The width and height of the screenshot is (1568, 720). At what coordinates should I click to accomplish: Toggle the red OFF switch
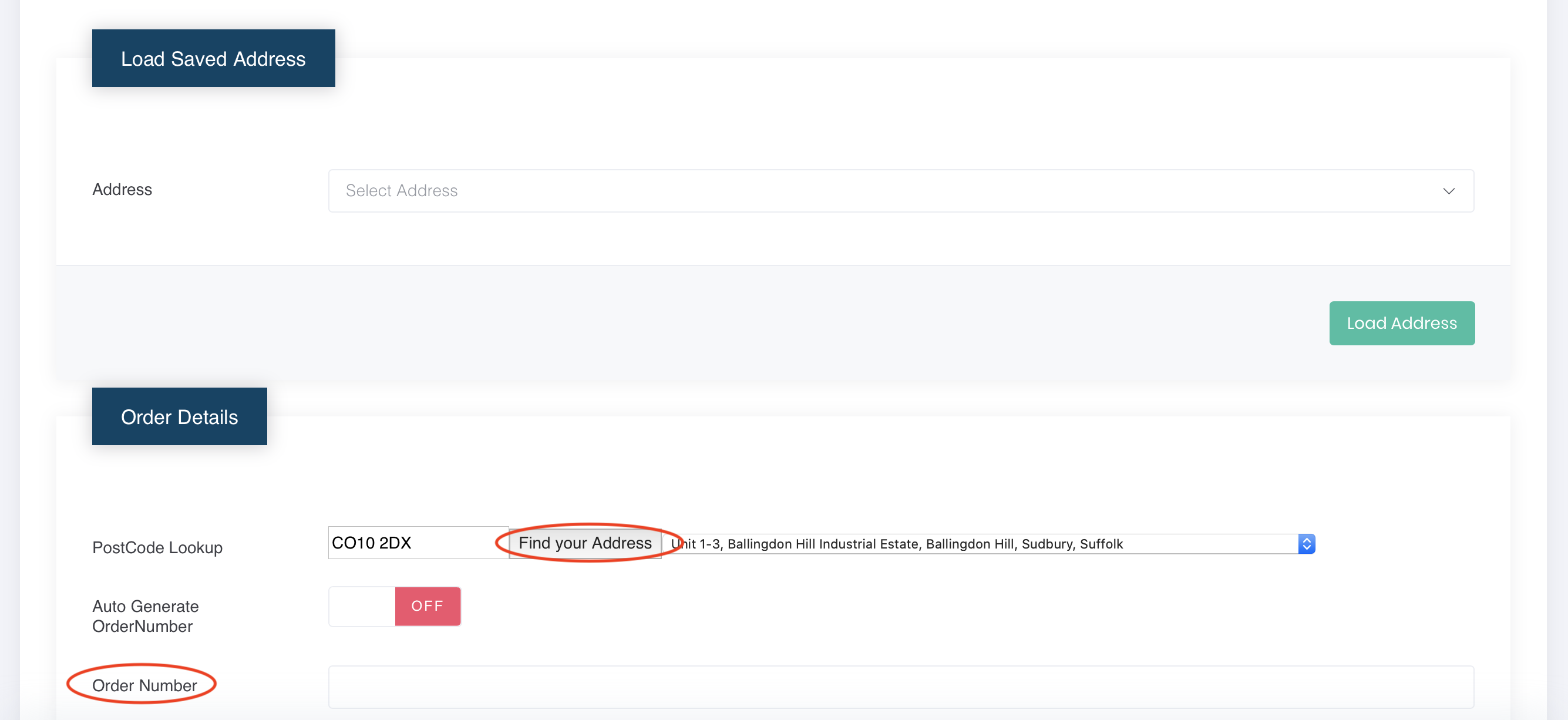(x=428, y=606)
